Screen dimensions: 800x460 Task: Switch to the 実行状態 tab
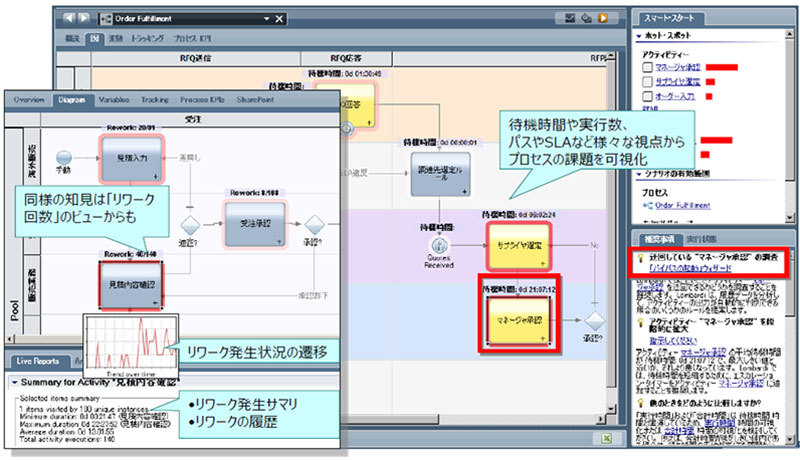pyautogui.click(x=702, y=239)
